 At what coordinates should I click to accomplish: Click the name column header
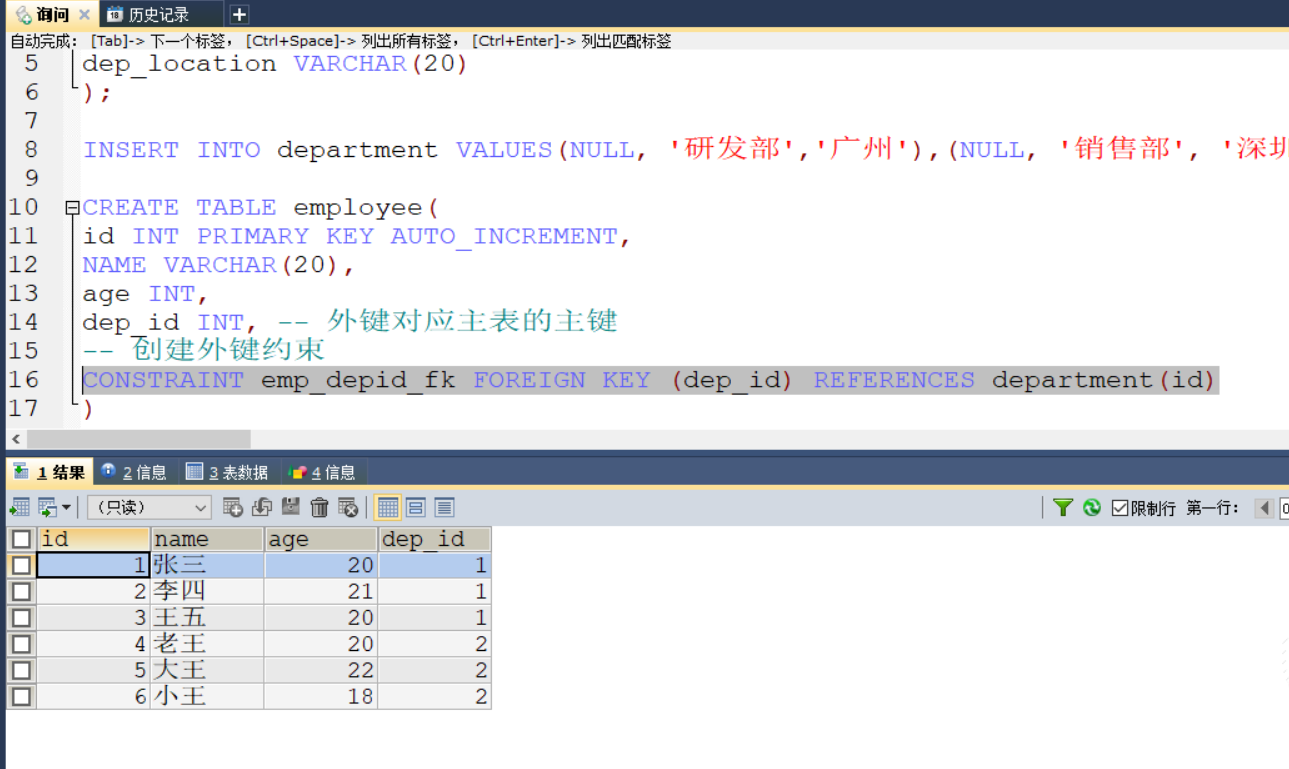207,539
